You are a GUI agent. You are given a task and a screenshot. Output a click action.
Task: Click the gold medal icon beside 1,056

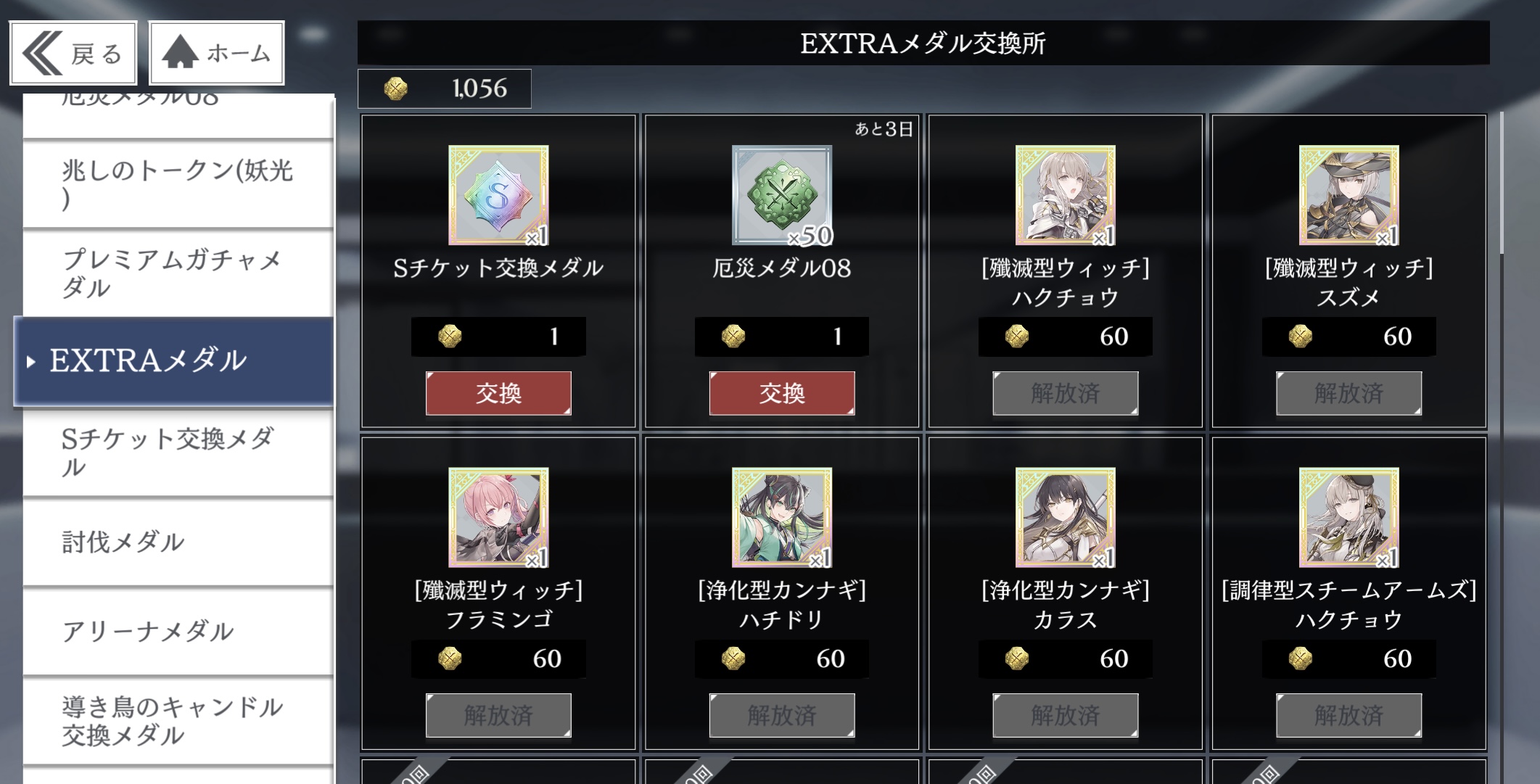pyautogui.click(x=395, y=88)
